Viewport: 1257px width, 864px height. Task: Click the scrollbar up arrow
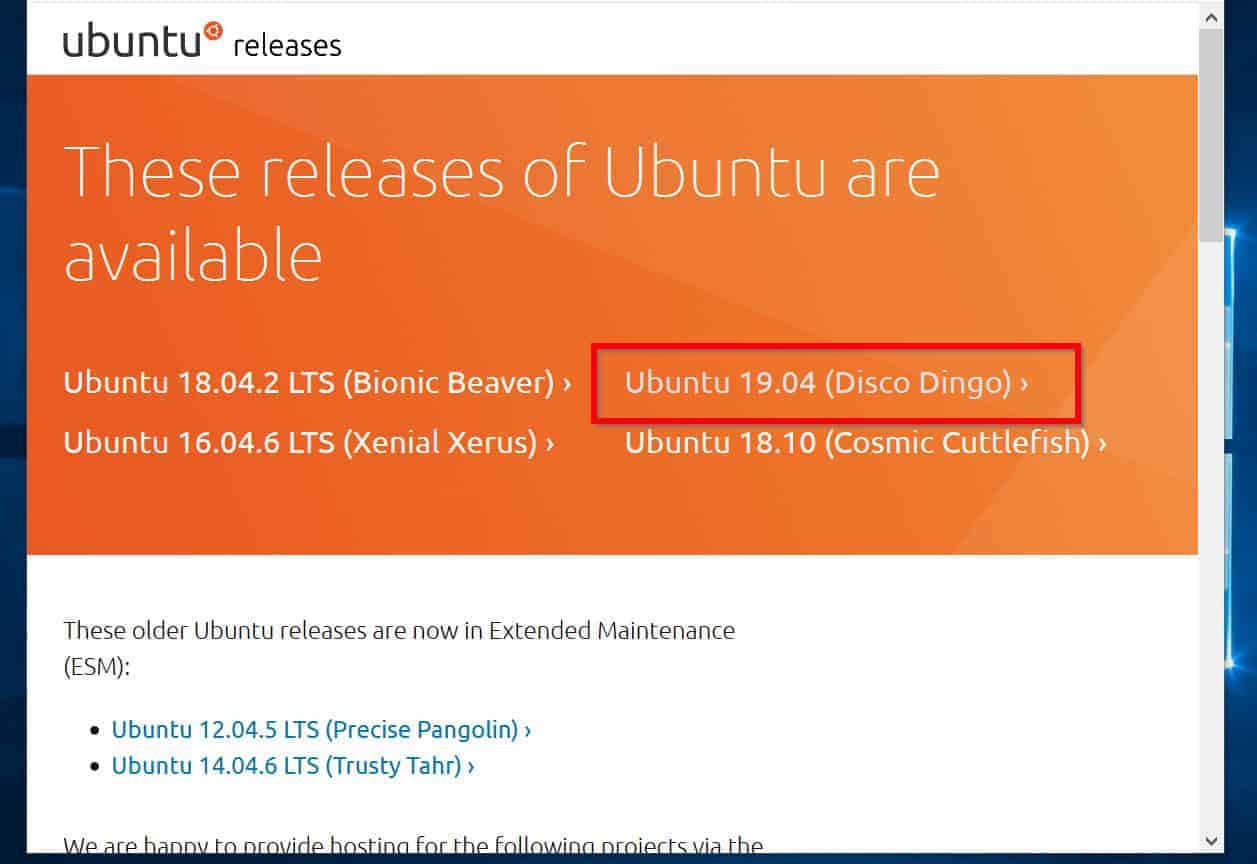coord(1211,17)
